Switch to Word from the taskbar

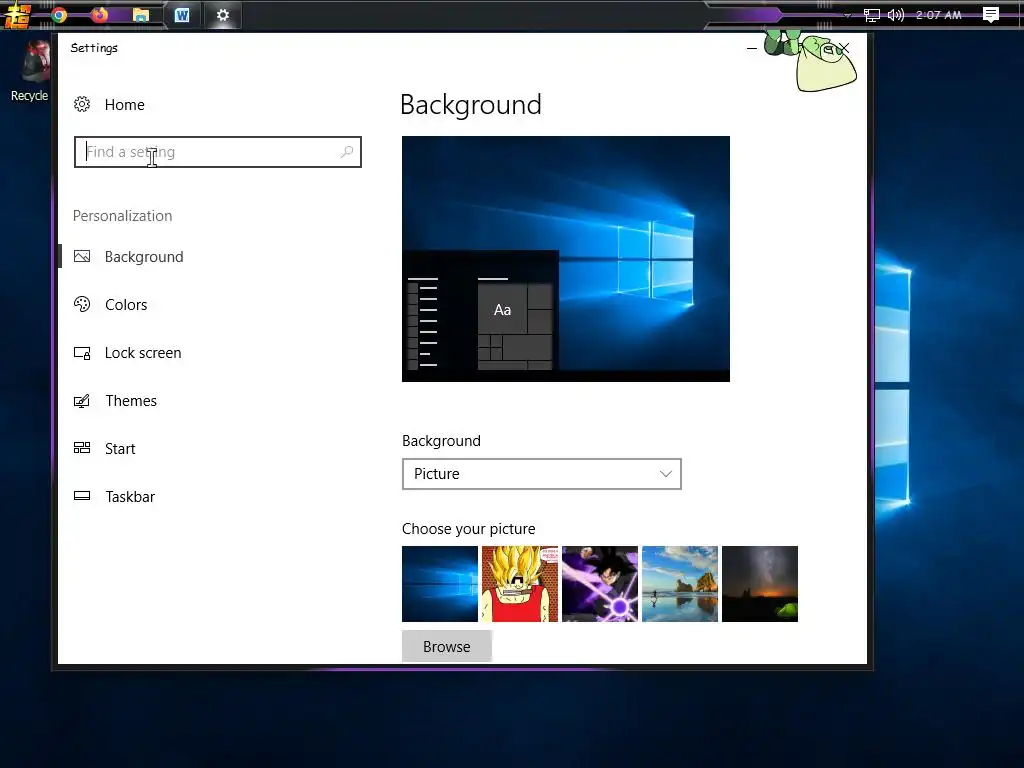coord(182,15)
